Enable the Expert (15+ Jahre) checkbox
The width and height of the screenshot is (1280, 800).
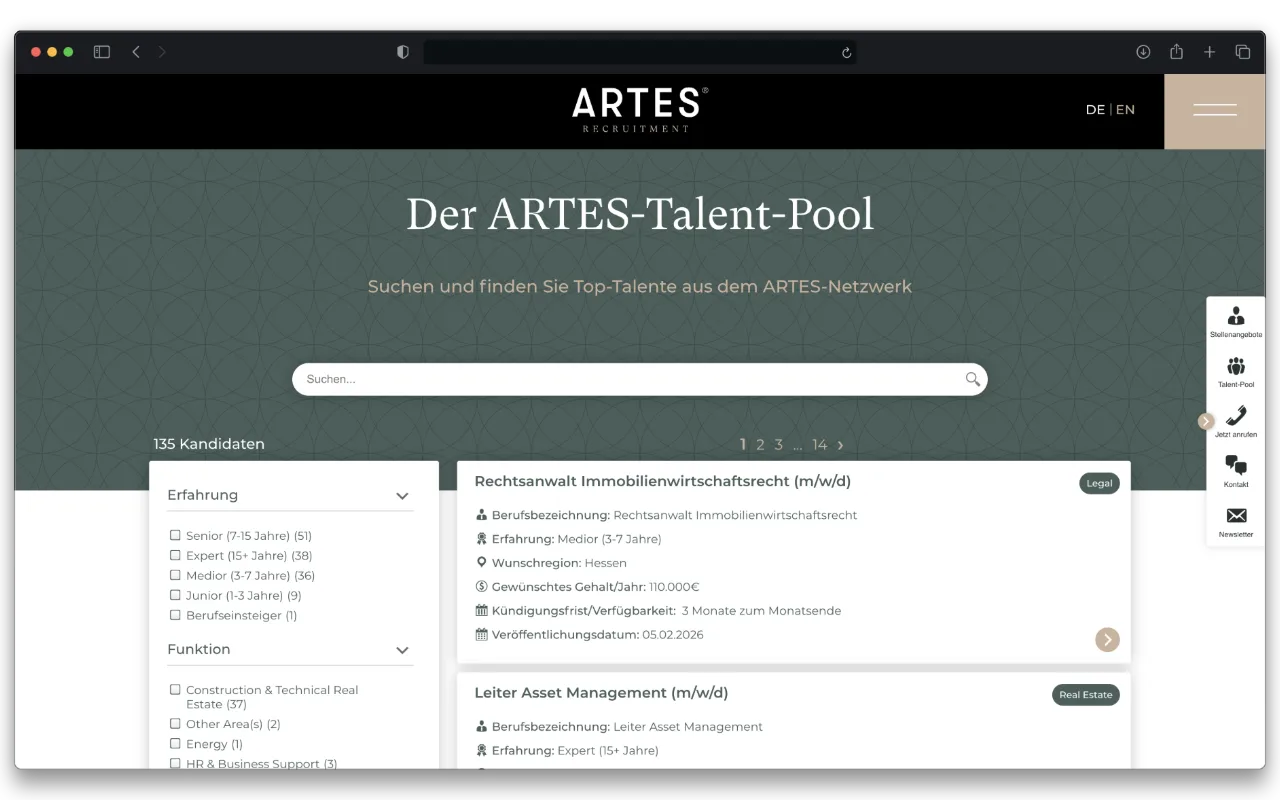tap(175, 556)
